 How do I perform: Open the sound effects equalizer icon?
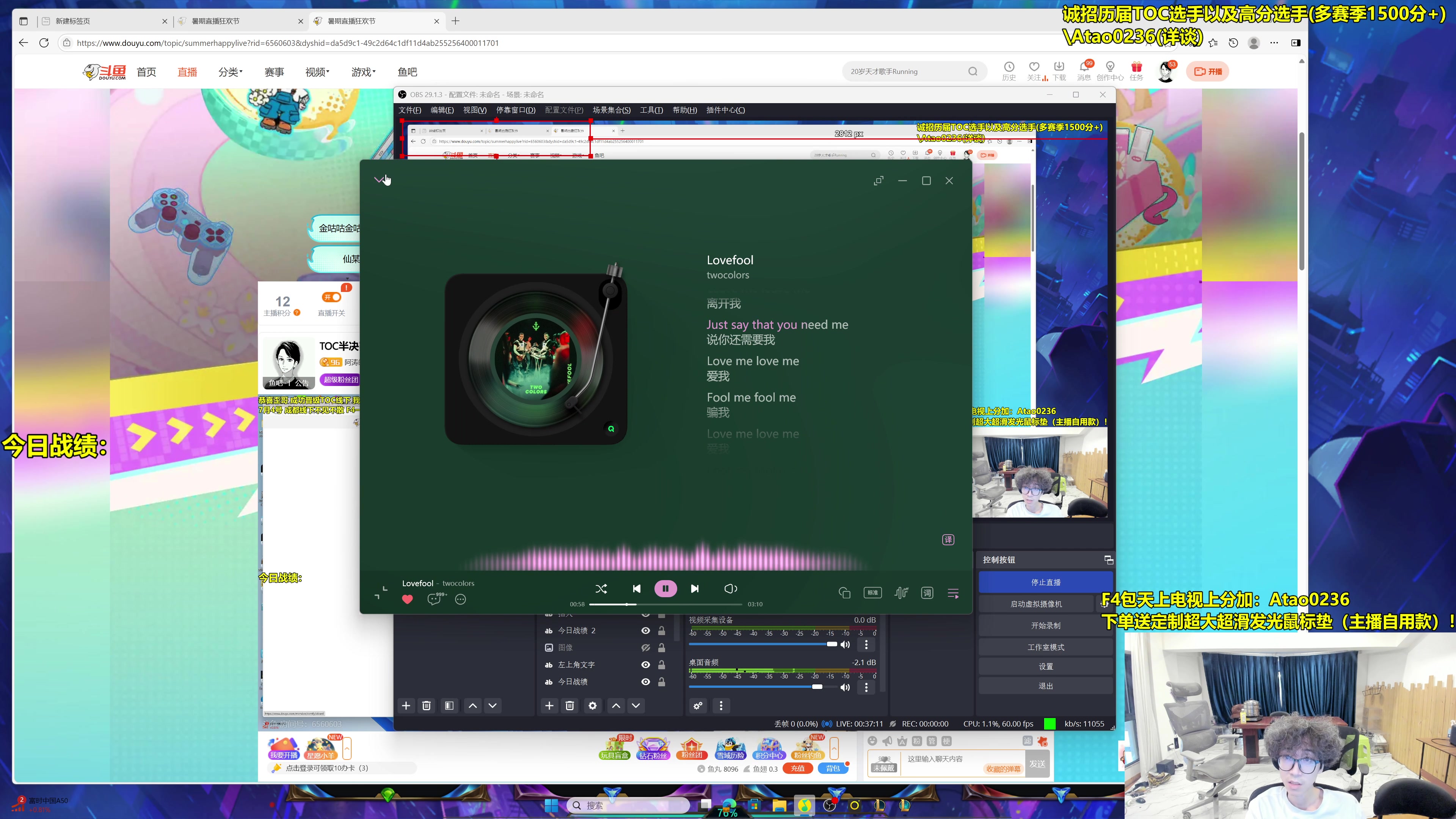901,592
